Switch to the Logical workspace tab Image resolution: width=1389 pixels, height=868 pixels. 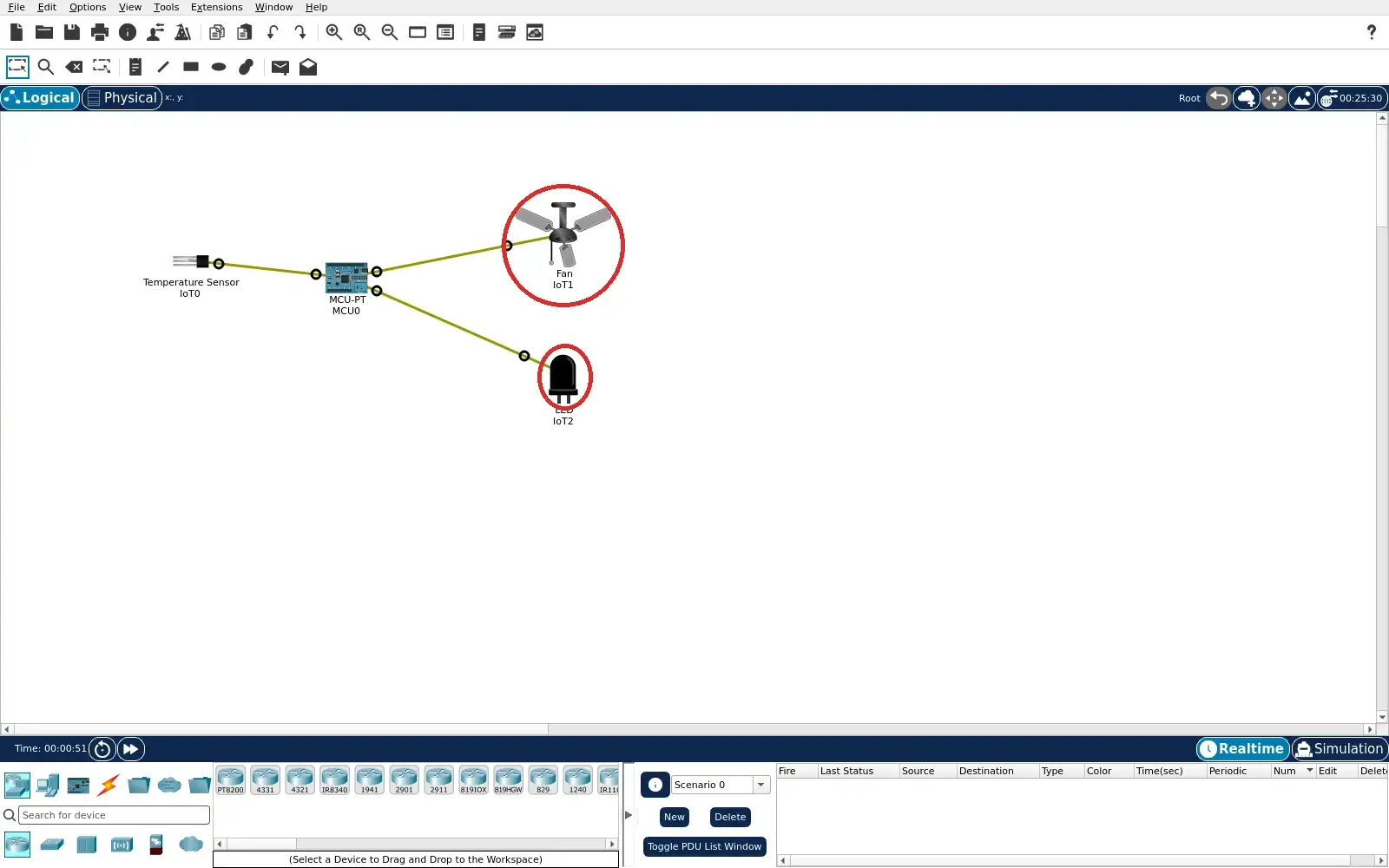click(40, 98)
